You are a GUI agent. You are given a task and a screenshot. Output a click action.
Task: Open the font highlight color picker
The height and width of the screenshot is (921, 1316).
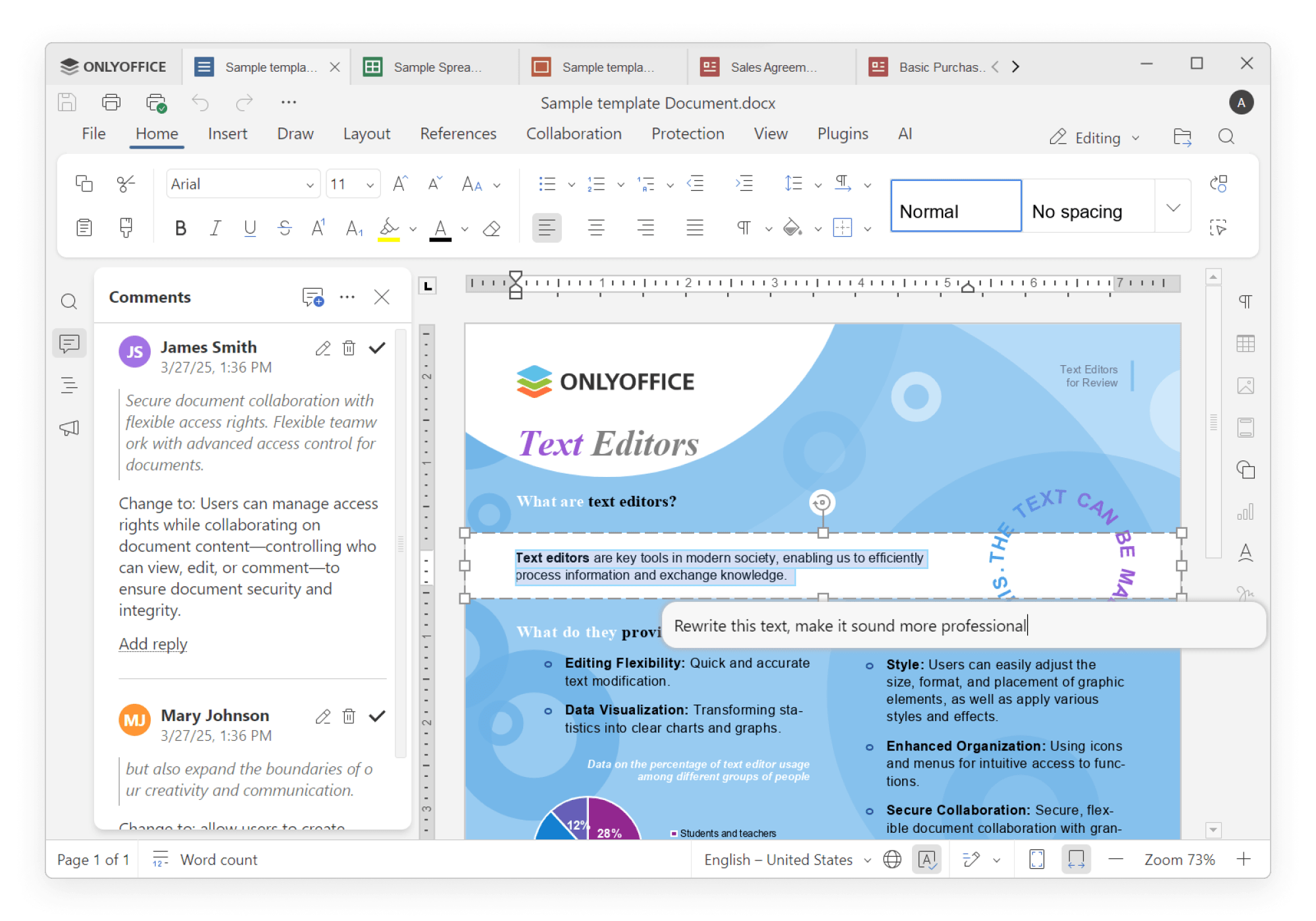pos(413,228)
